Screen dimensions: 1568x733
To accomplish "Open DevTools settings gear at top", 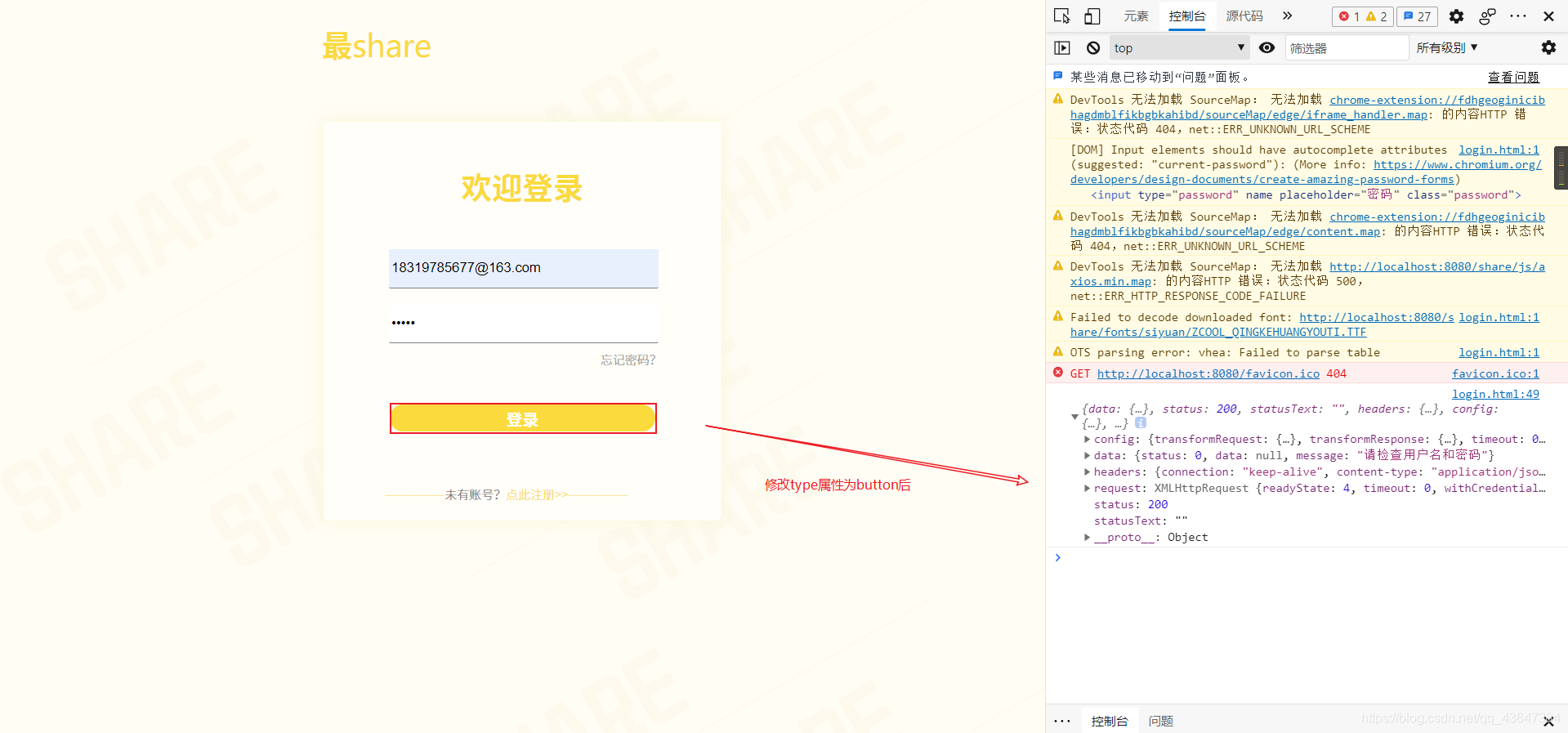I will [x=1456, y=16].
